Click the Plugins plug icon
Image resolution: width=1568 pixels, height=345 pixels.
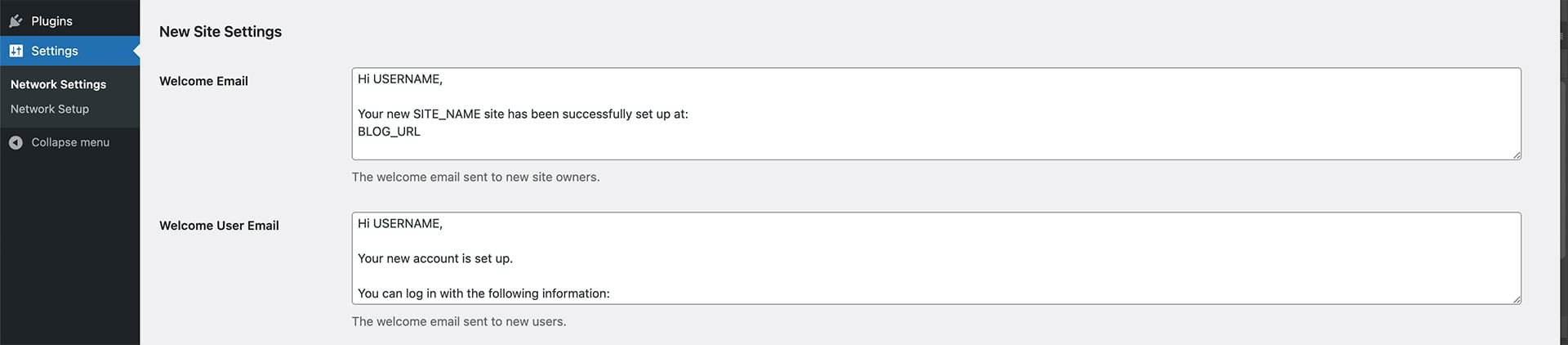click(x=16, y=21)
